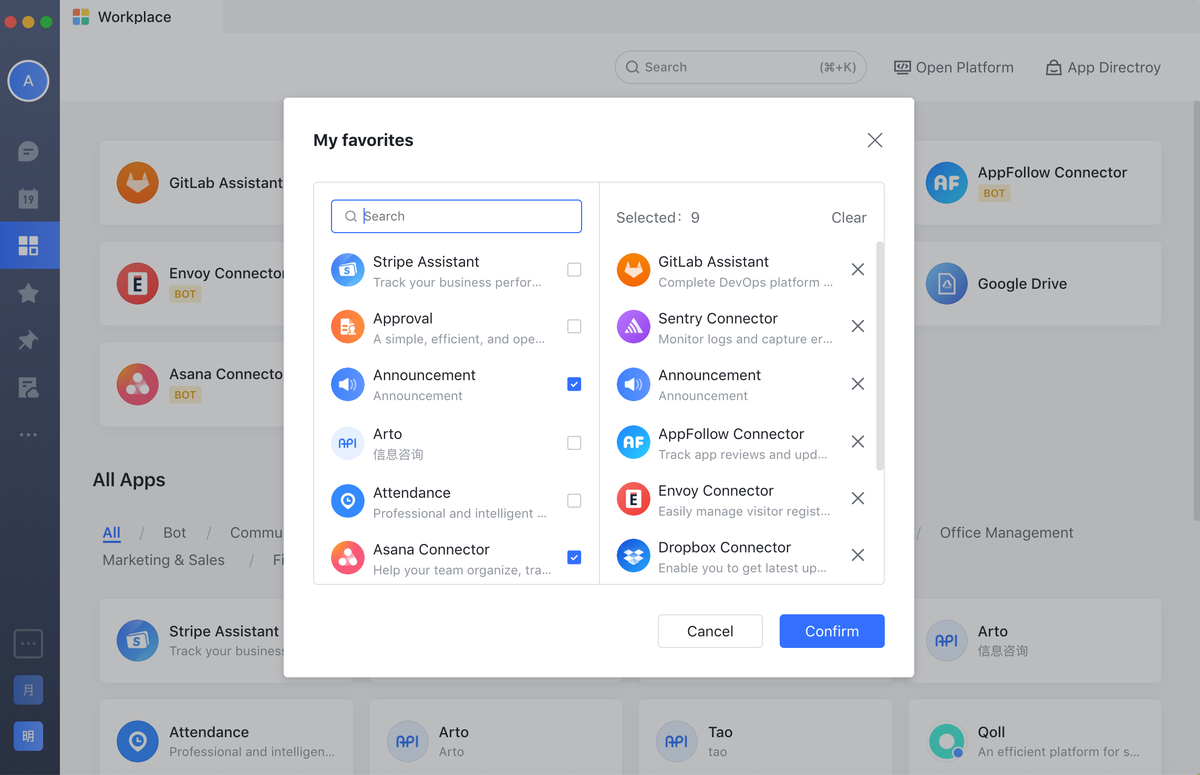The image size is (1200, 775).
Task: Uncheck the Announcement checkbox
Action: tap(574, 384)
